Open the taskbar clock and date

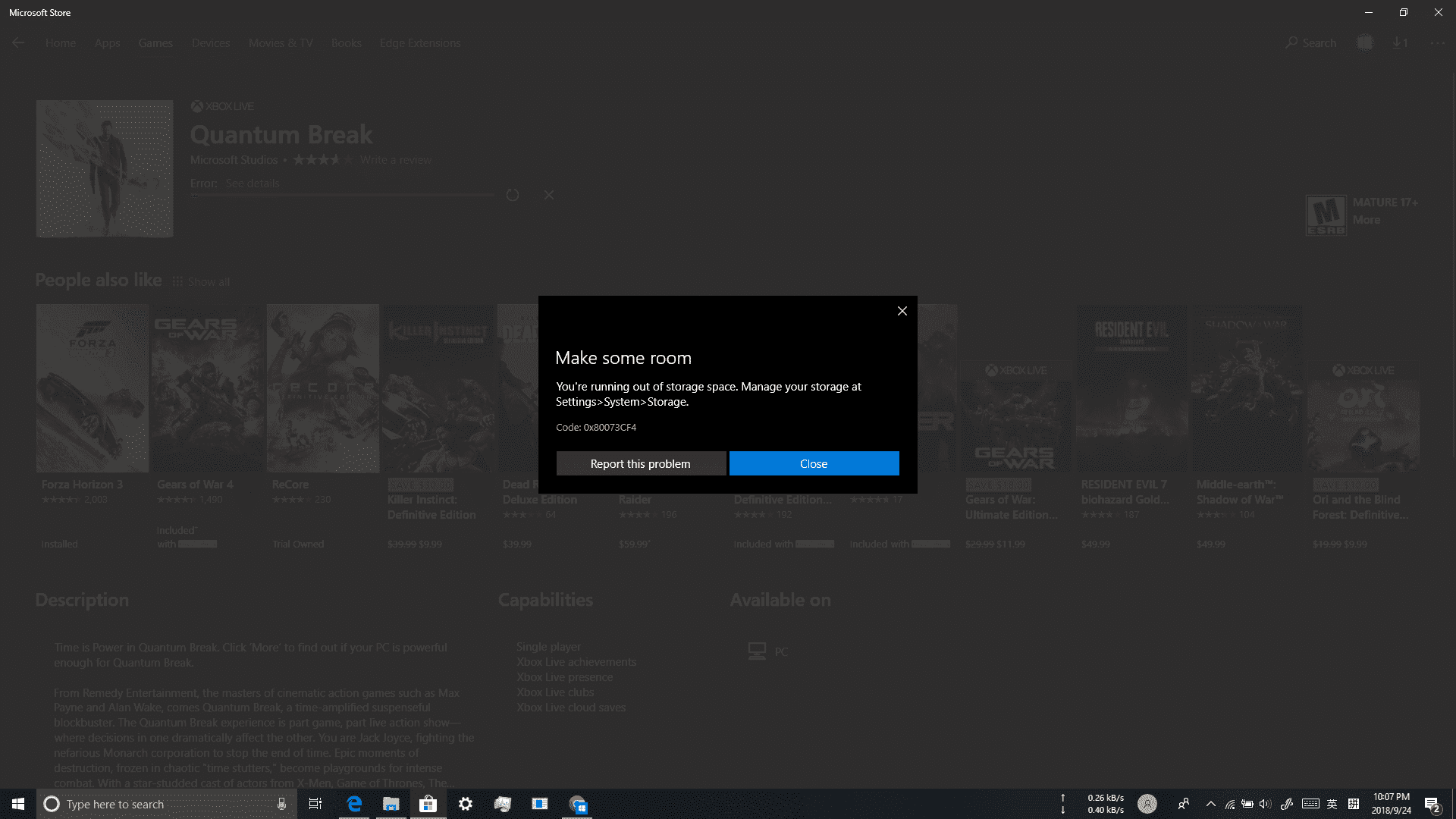[1392, 804]
